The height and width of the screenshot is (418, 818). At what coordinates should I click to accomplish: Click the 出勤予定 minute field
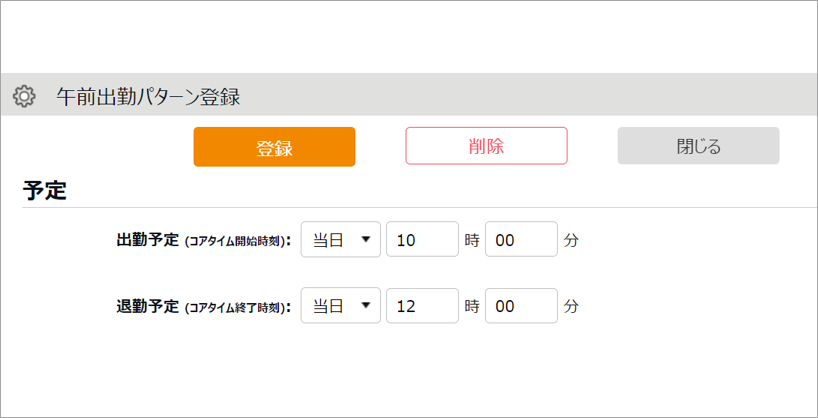point(520,240)
